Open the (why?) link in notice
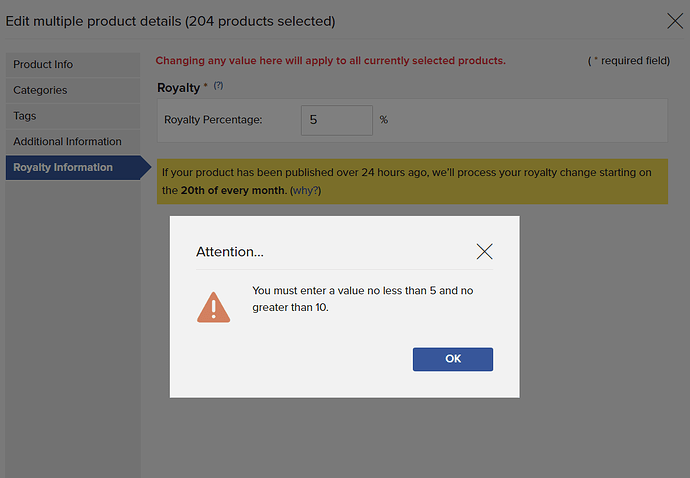 click(305, 191)
